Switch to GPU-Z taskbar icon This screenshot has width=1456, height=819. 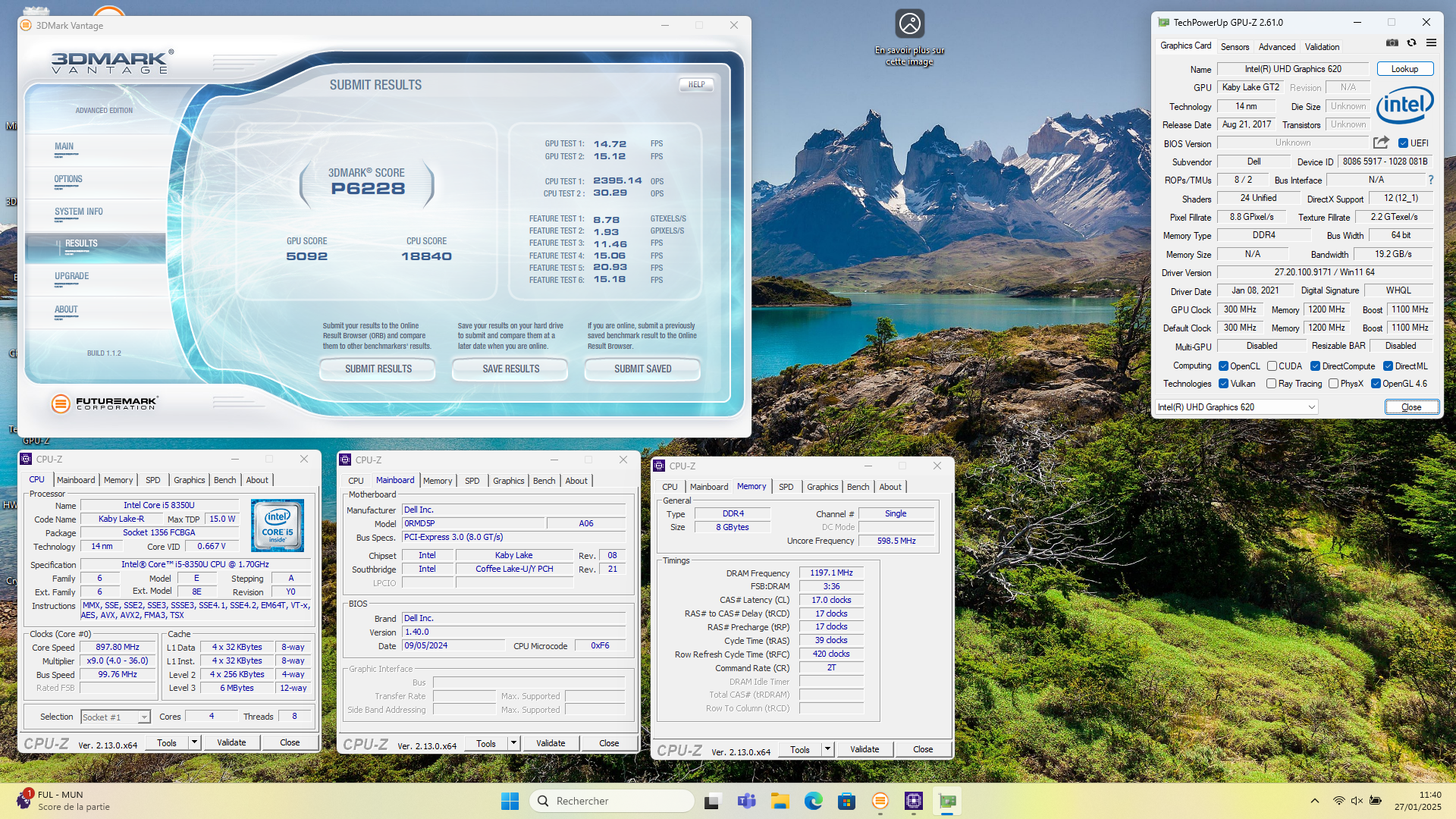(x=947, y=801)
